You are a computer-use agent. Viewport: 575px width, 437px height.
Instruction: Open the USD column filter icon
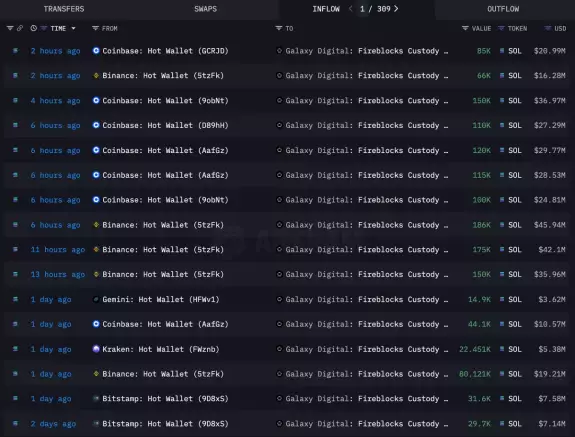(547, 28)
